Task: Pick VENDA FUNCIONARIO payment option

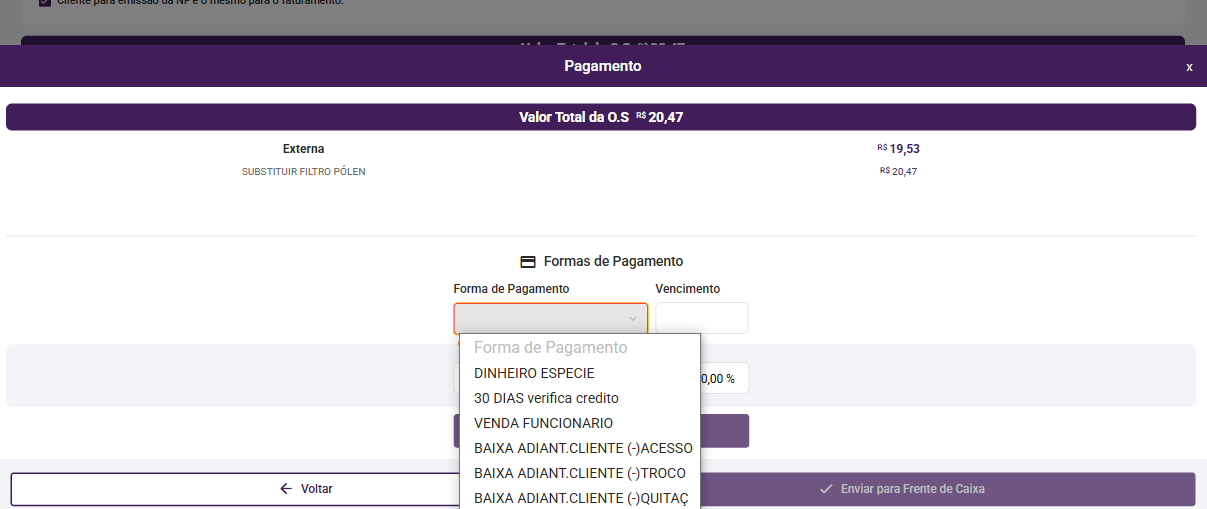Action: (543, 423)
